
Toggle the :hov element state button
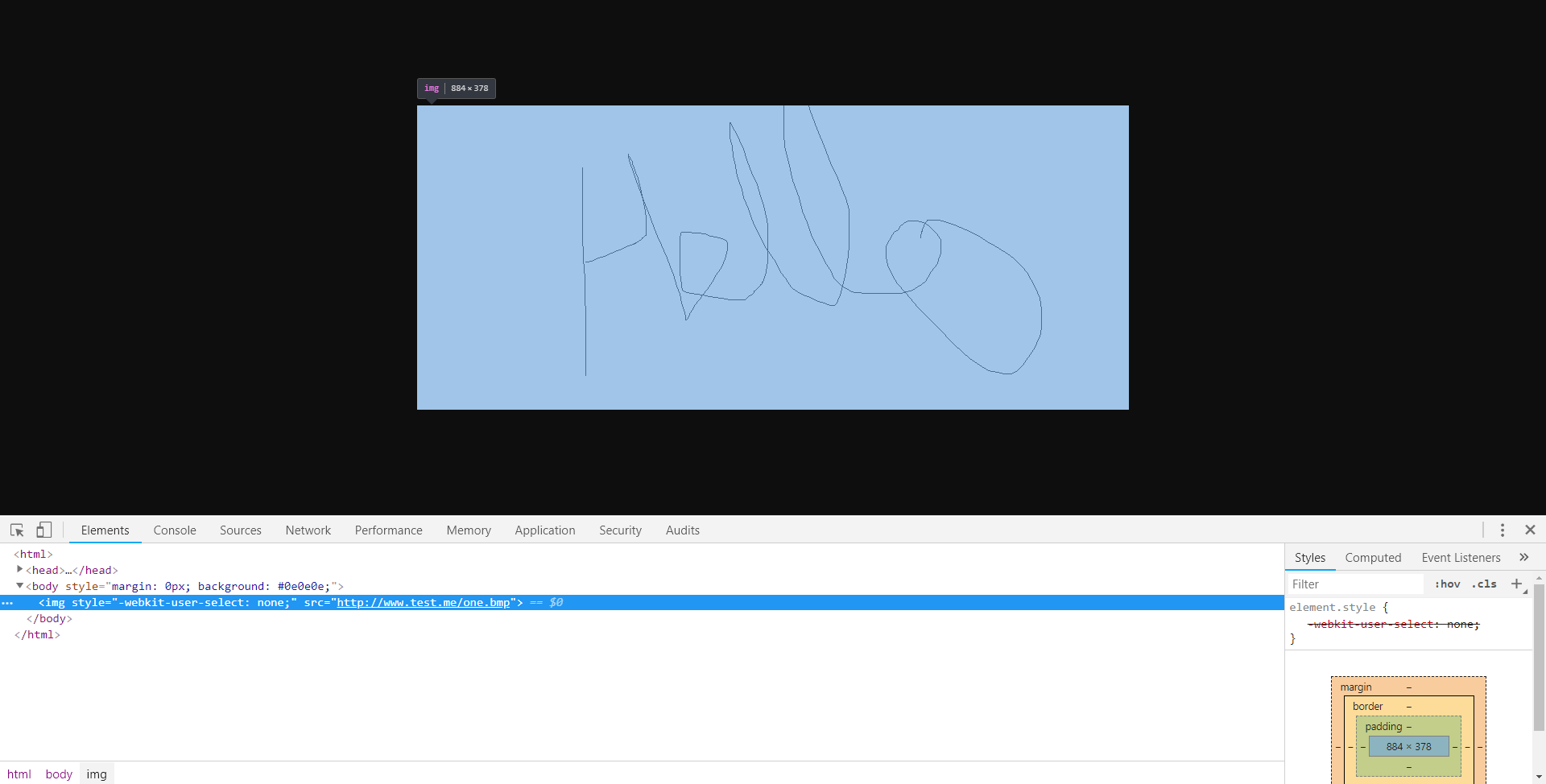pyautogui.click(x=1447, y=584)
